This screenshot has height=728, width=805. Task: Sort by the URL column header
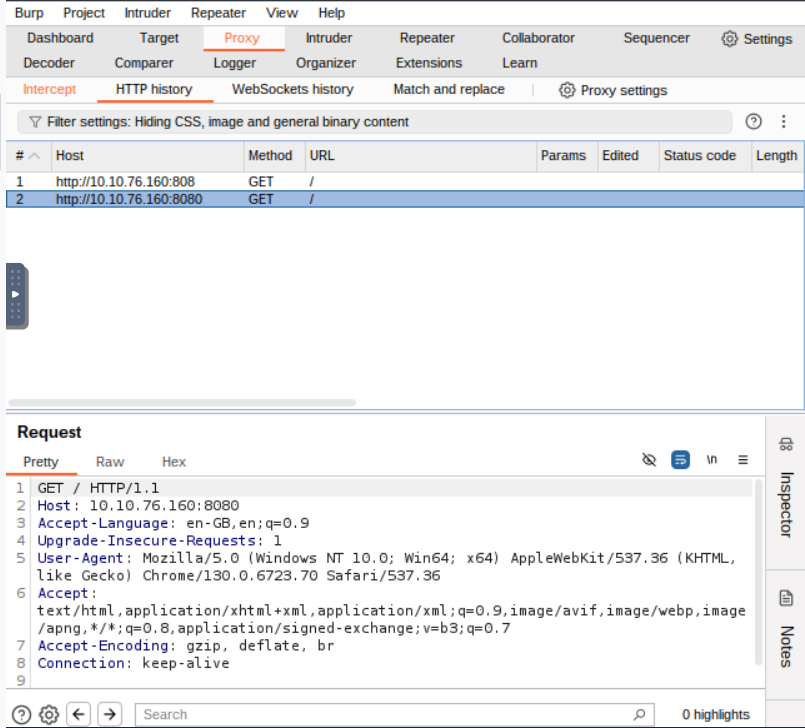coord(420,156)
